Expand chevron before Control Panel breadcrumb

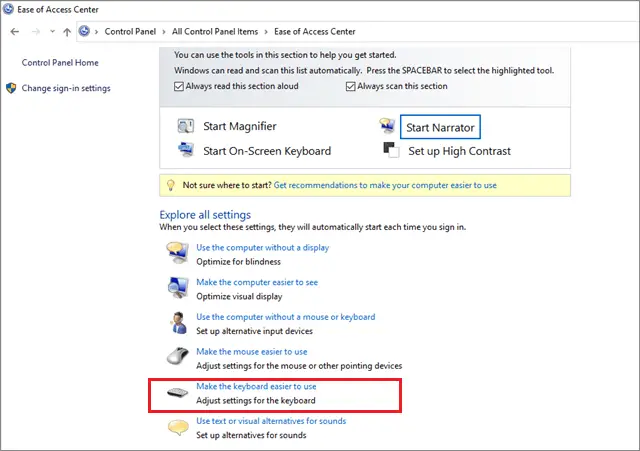[96, 31]
